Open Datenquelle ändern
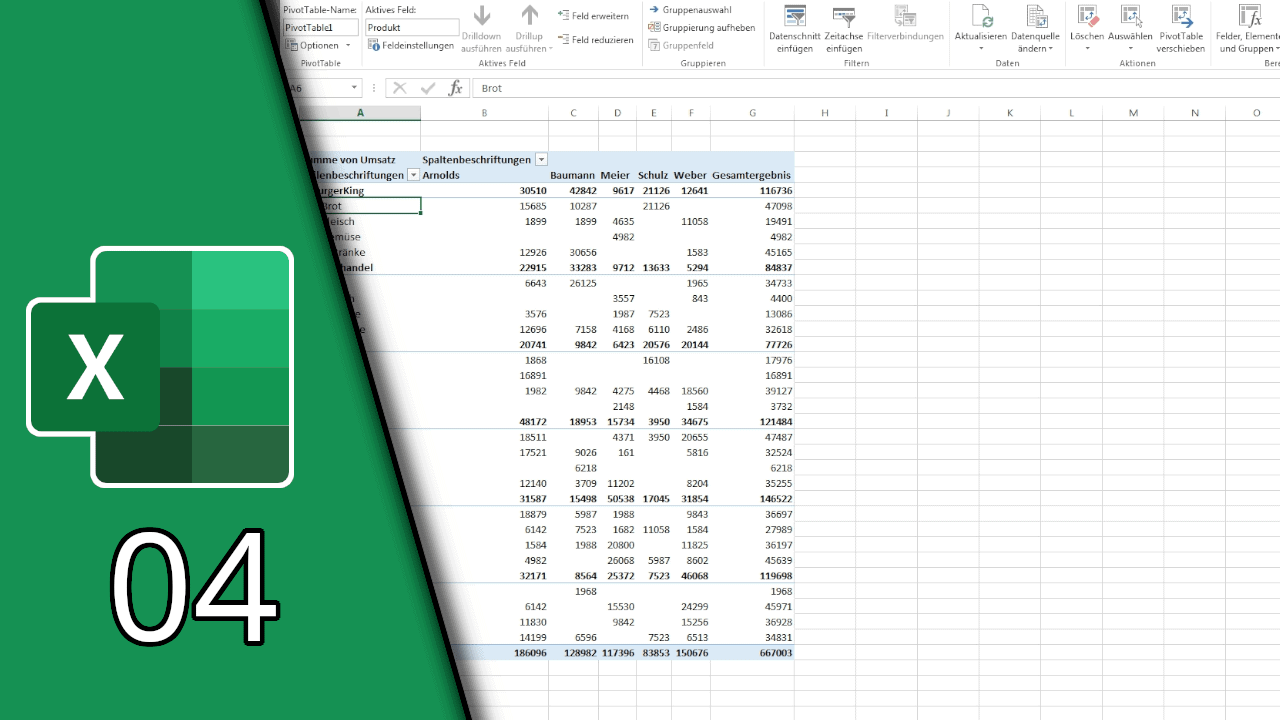 [x=1035, y=17]
